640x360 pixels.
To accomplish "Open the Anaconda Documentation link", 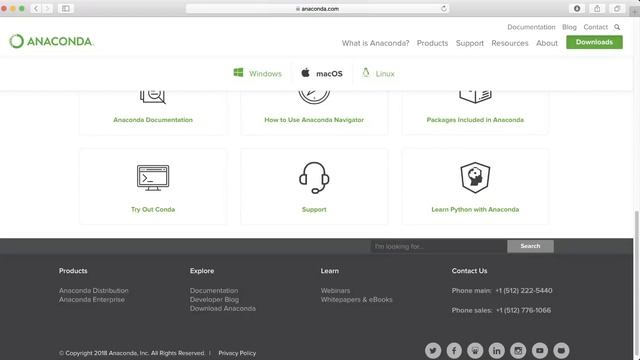I will pyautogui.click(x=153, y=120).
